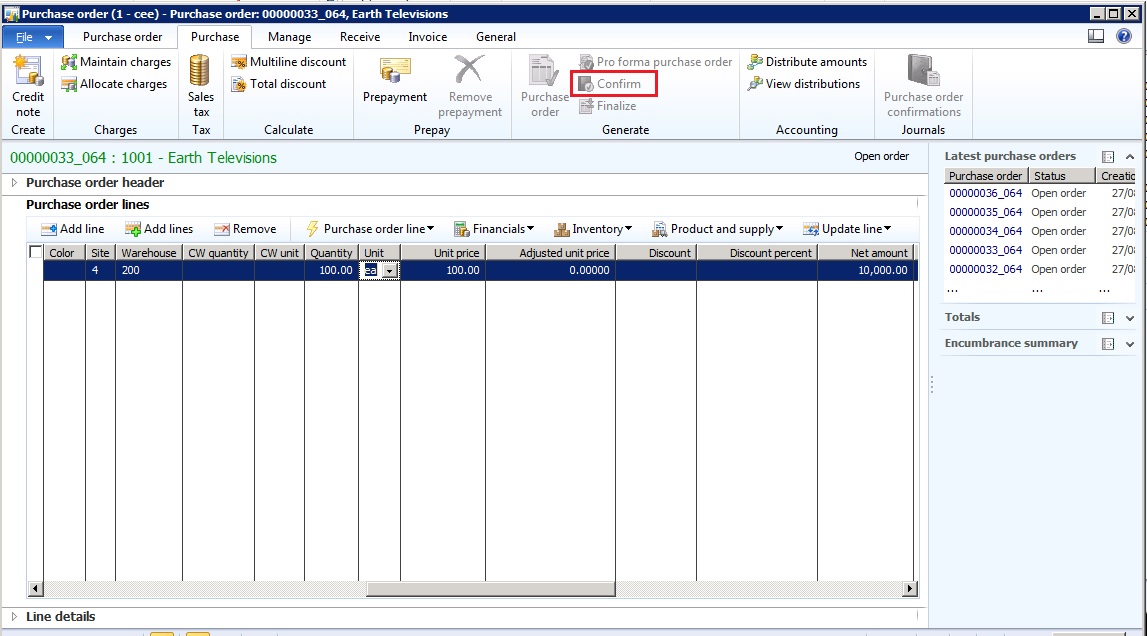Select Maintain charges in the ribbon
This screenshot has height=636, width=1147.
pos(116,62)
